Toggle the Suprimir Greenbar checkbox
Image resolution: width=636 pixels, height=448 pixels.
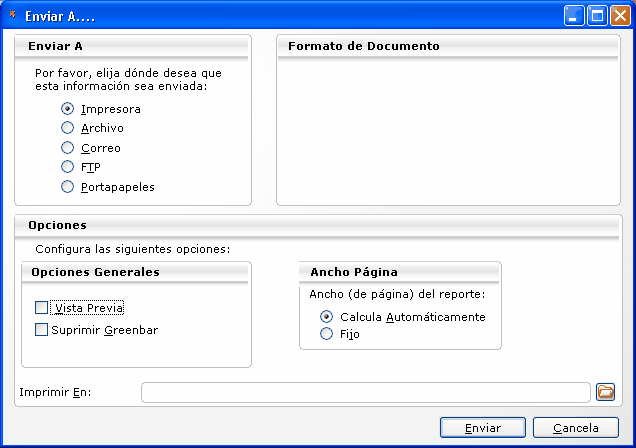(42, 330)
